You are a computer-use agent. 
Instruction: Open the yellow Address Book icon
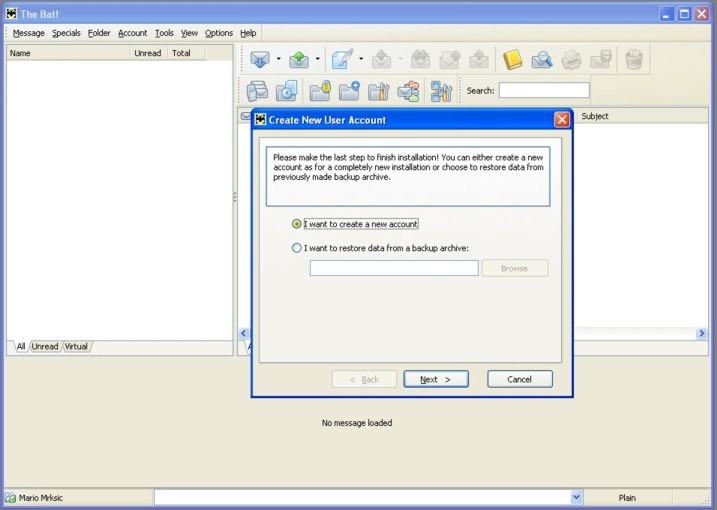tap(512, 60)
